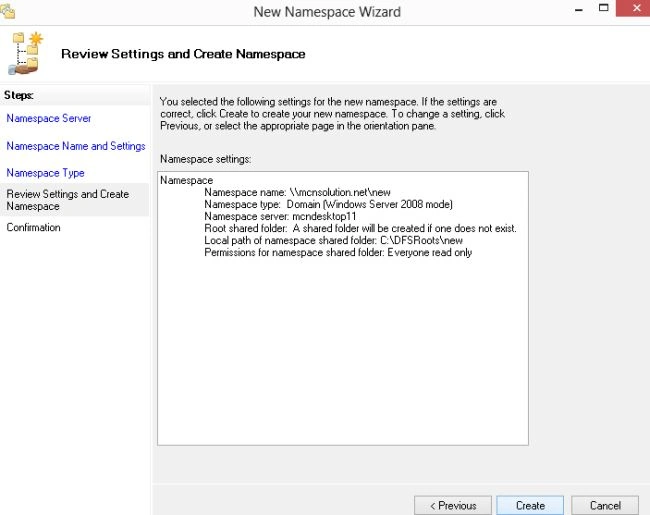Select the Review Settings and Create Namespace step
The image size is (650, 515).
[74, 200]
